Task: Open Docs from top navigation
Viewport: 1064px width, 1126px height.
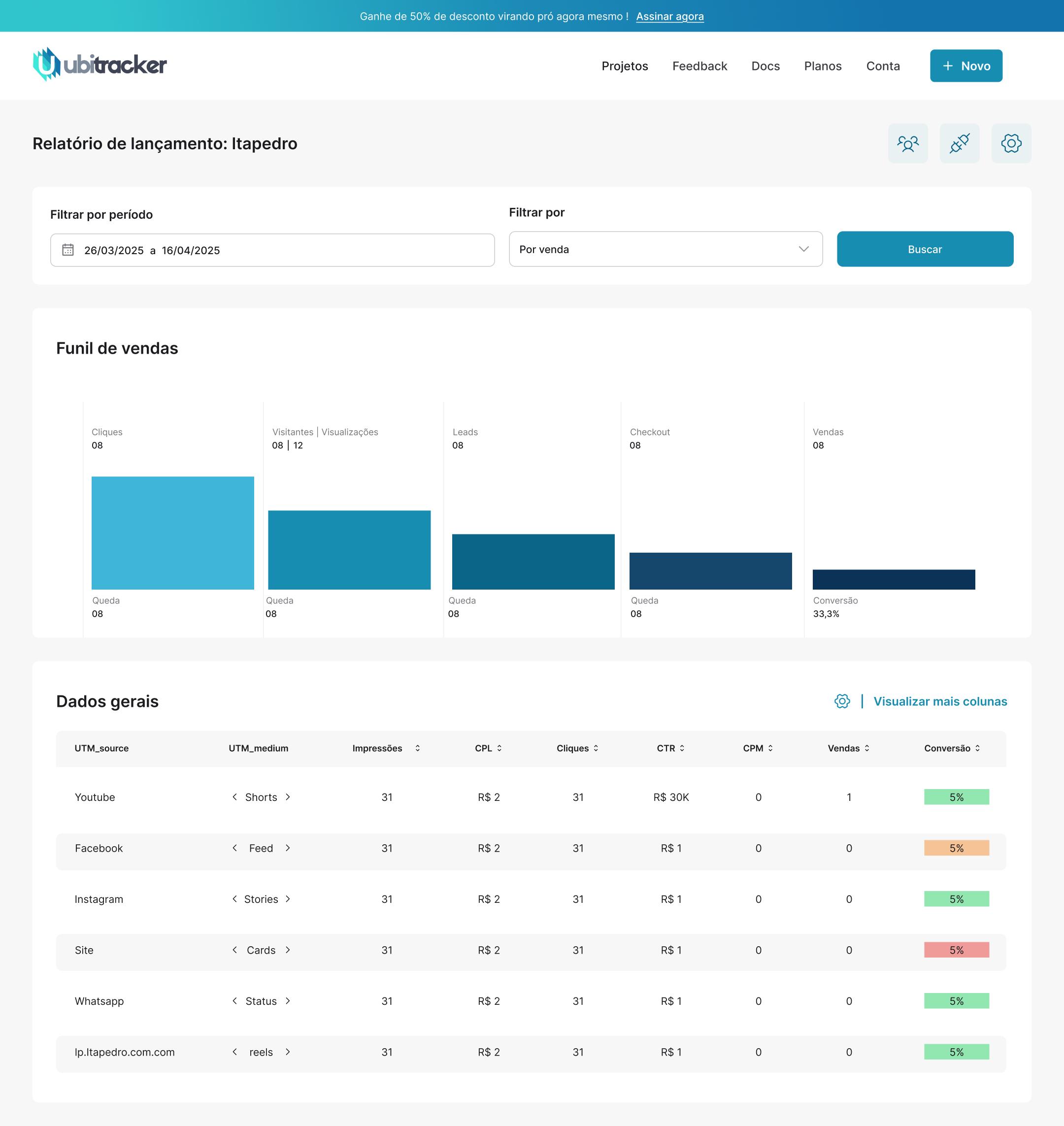Action: (x=765, y=66)
